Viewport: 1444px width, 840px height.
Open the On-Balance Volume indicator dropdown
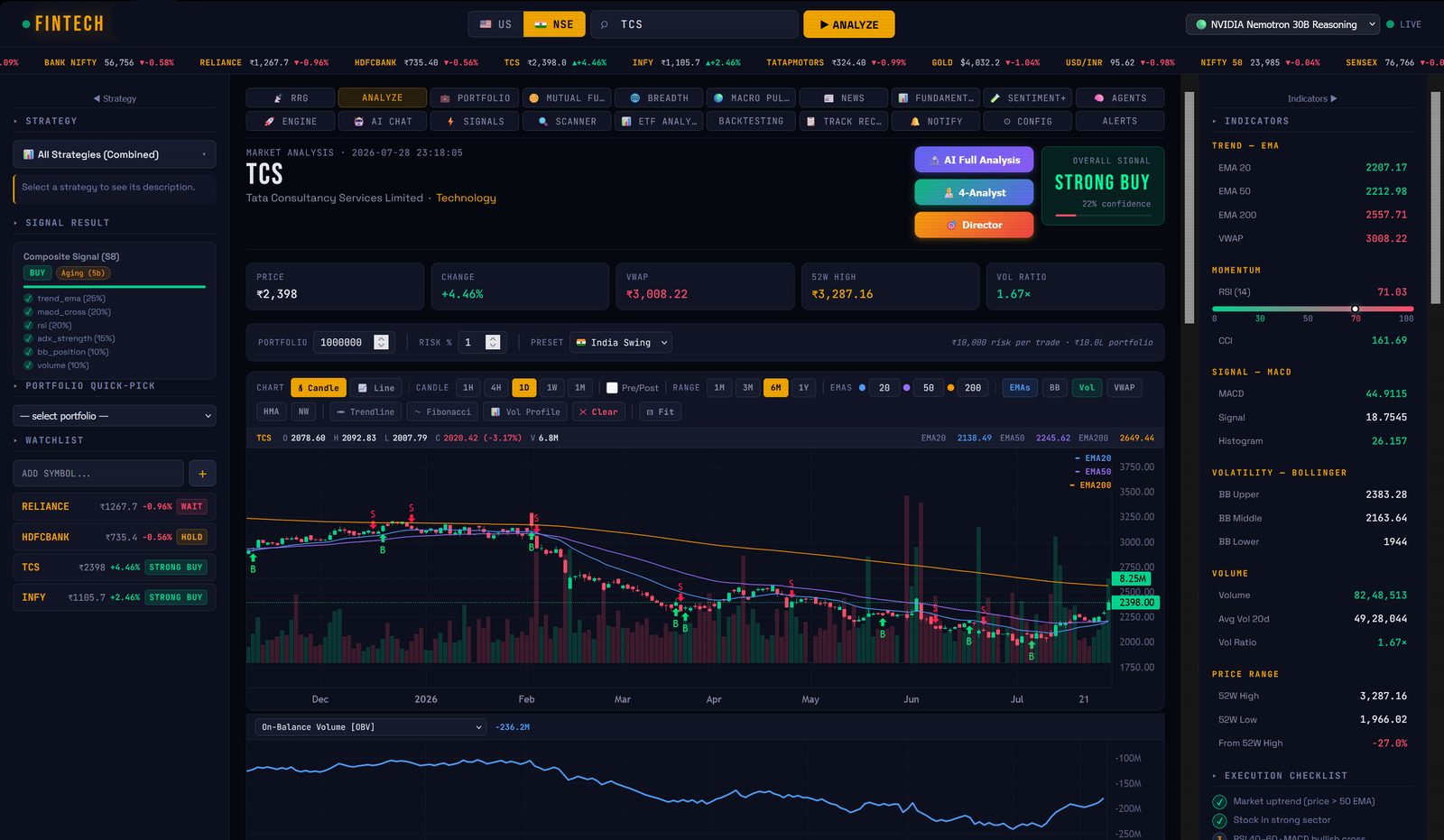click(372, 727)
